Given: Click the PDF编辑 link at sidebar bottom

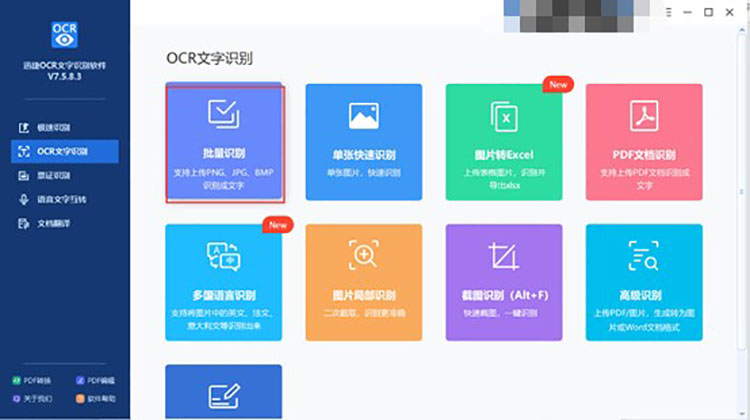Looking at the screenshot, I should 95,381.
